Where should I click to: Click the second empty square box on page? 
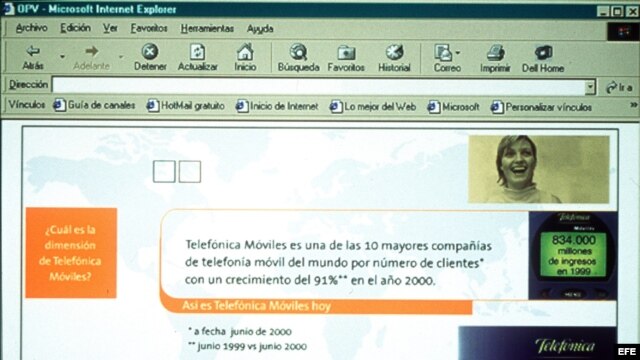coord(190,171)
